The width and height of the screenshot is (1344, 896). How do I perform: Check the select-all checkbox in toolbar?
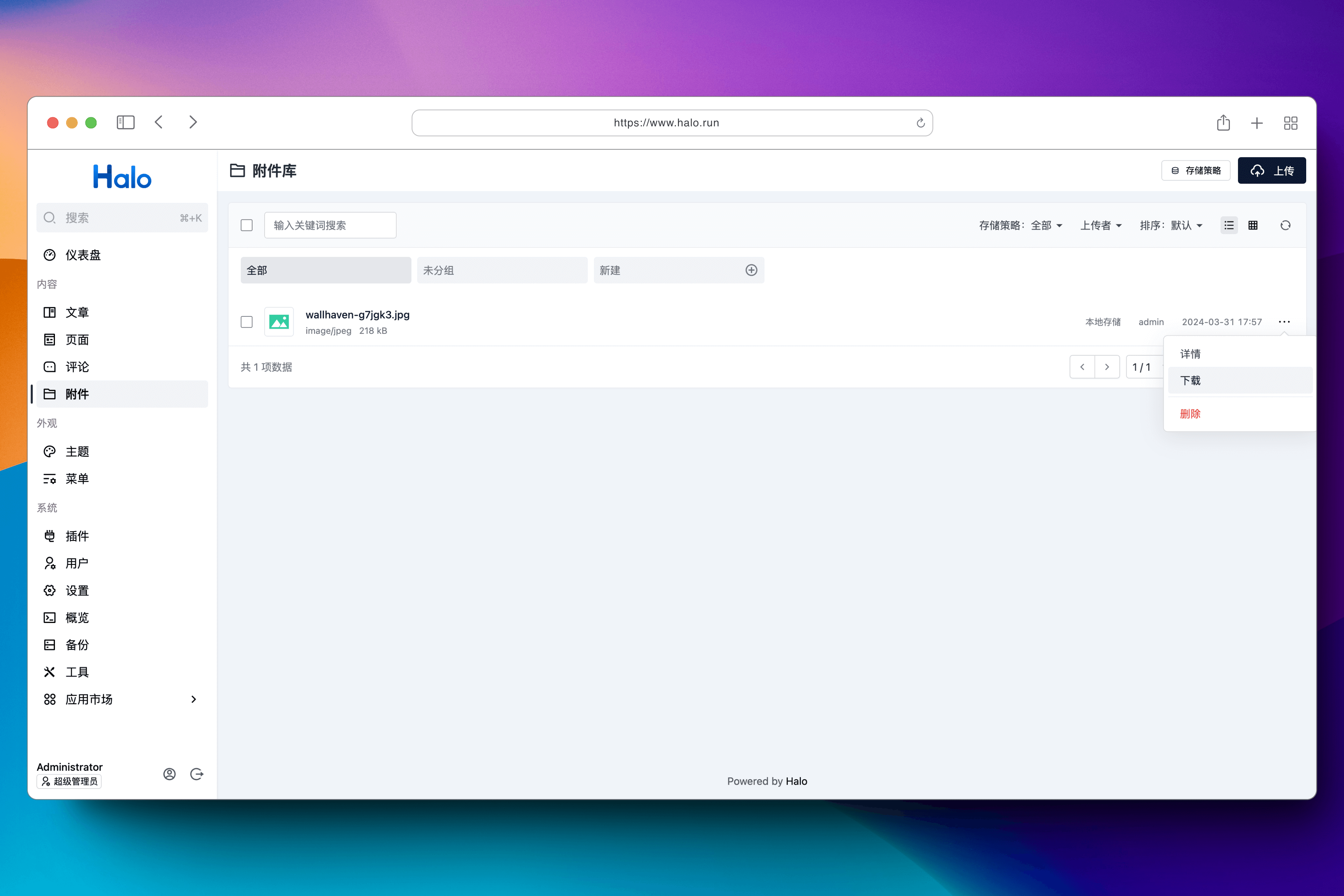(246, 225)
